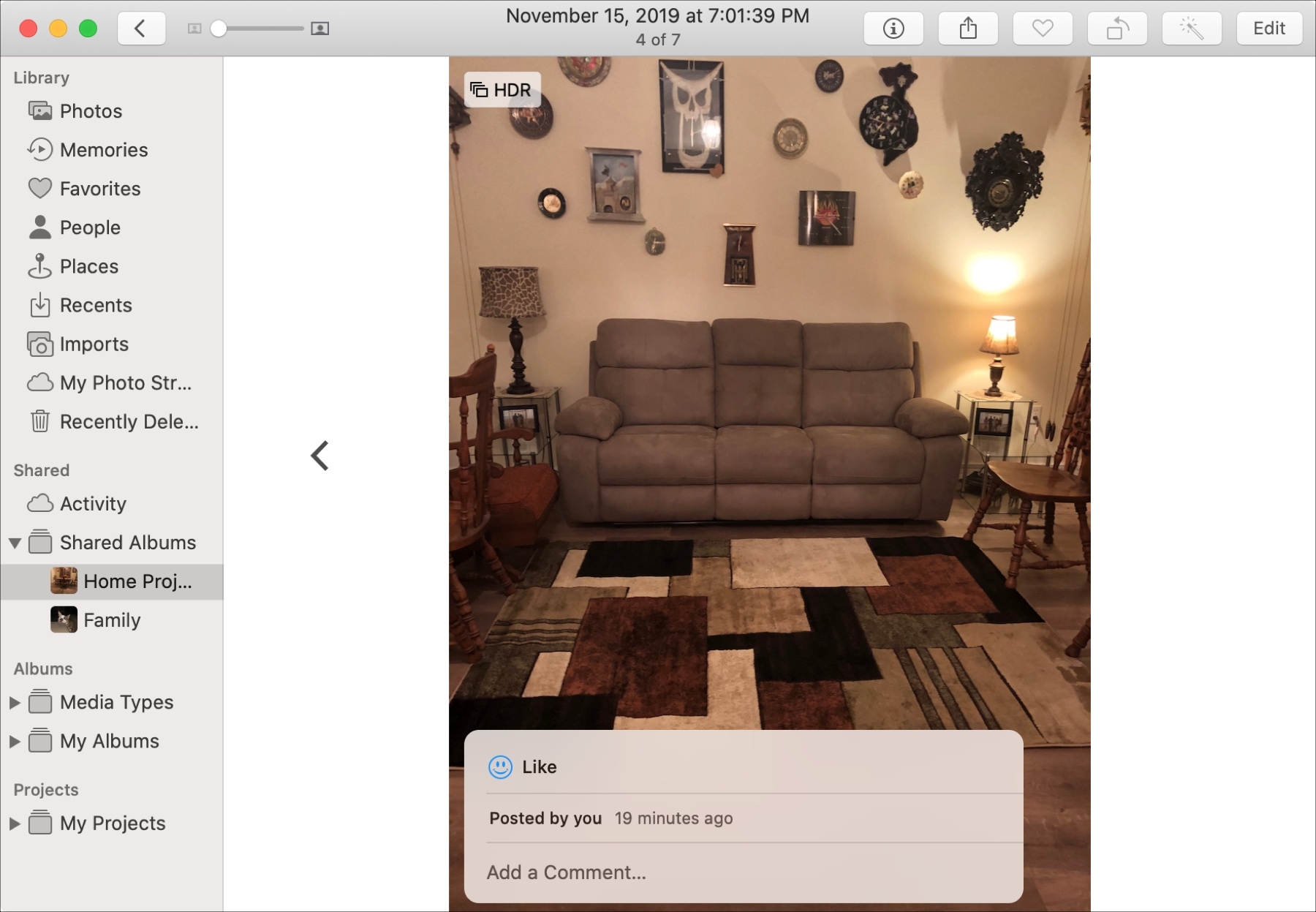
Task: Adjust the zoom slider handle
Action: (219, 29)
